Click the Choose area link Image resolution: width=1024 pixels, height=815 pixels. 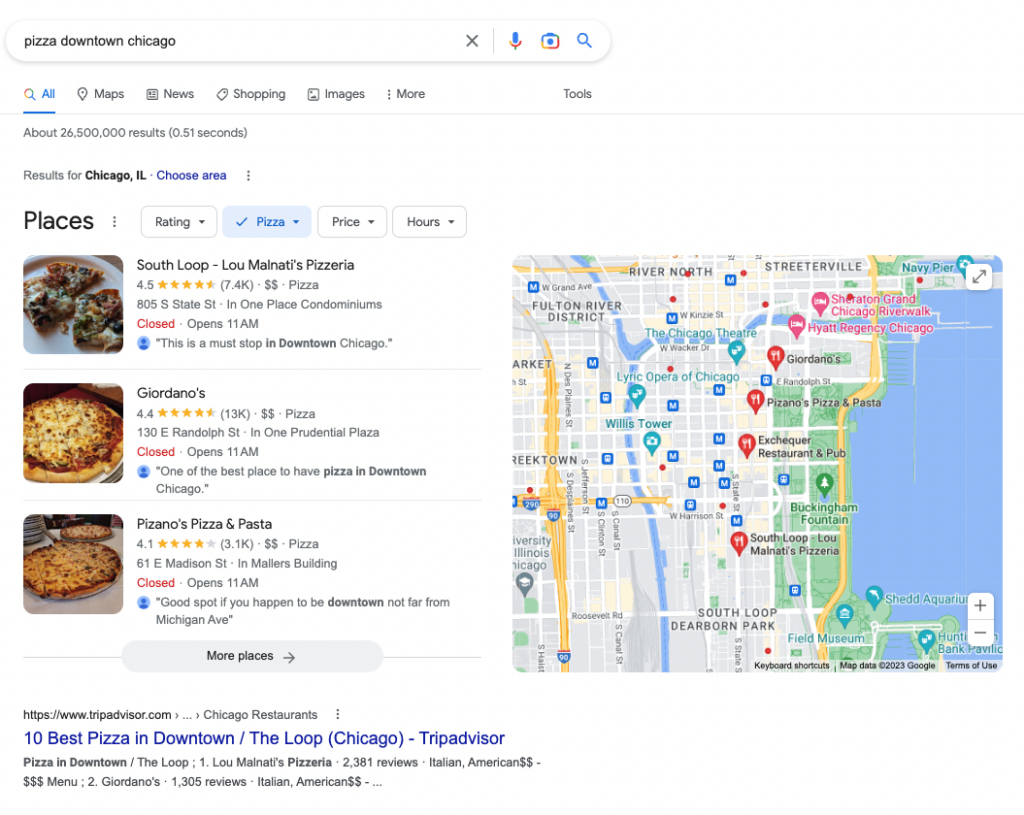191,176
